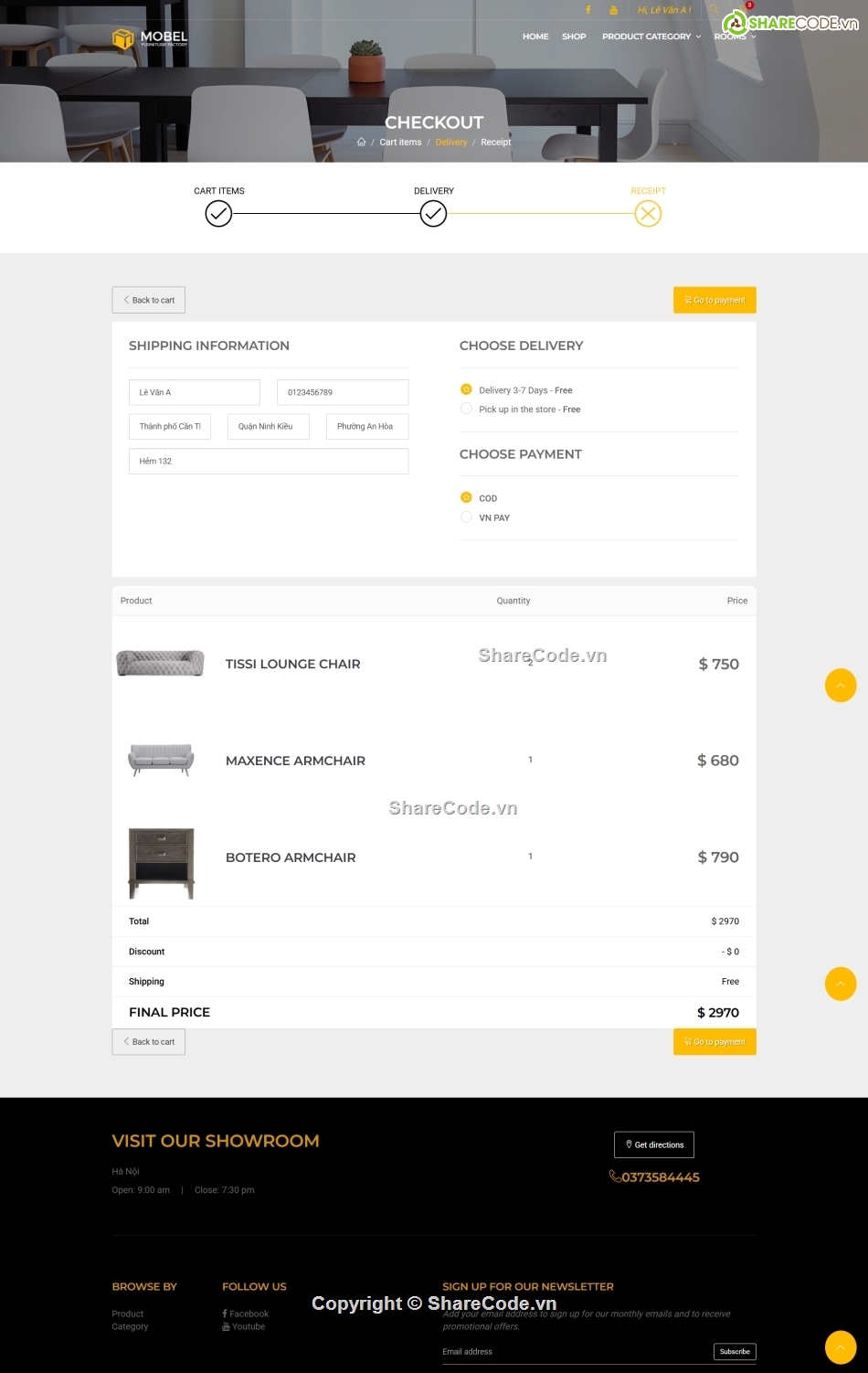This screenshot has width=868, height=1373.
Task: Click the Receipt step X circle
Action: 648,214
